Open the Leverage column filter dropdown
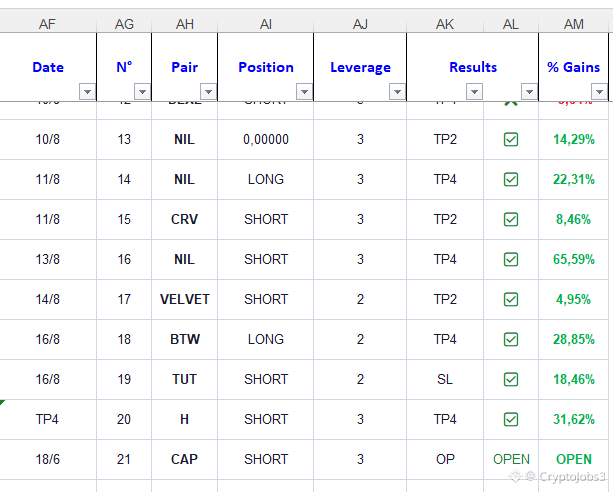The height and width of the screenshot is (492, 613). click(x=397, y=92)
